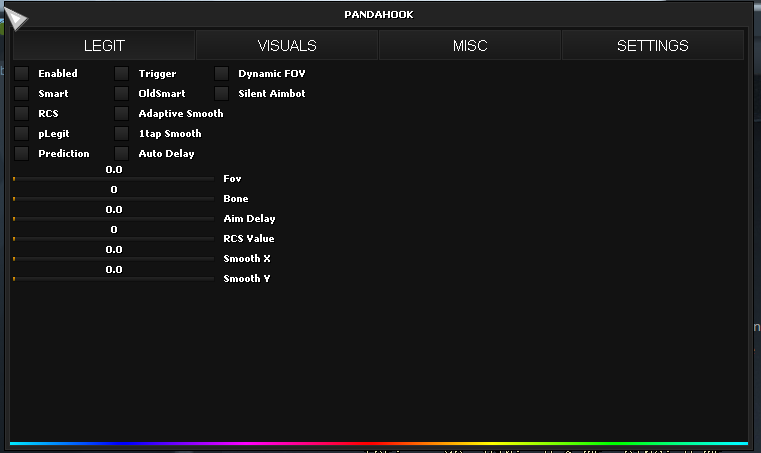Open the VISUALS tab
The image size is (761, 453).
(287, 45)
